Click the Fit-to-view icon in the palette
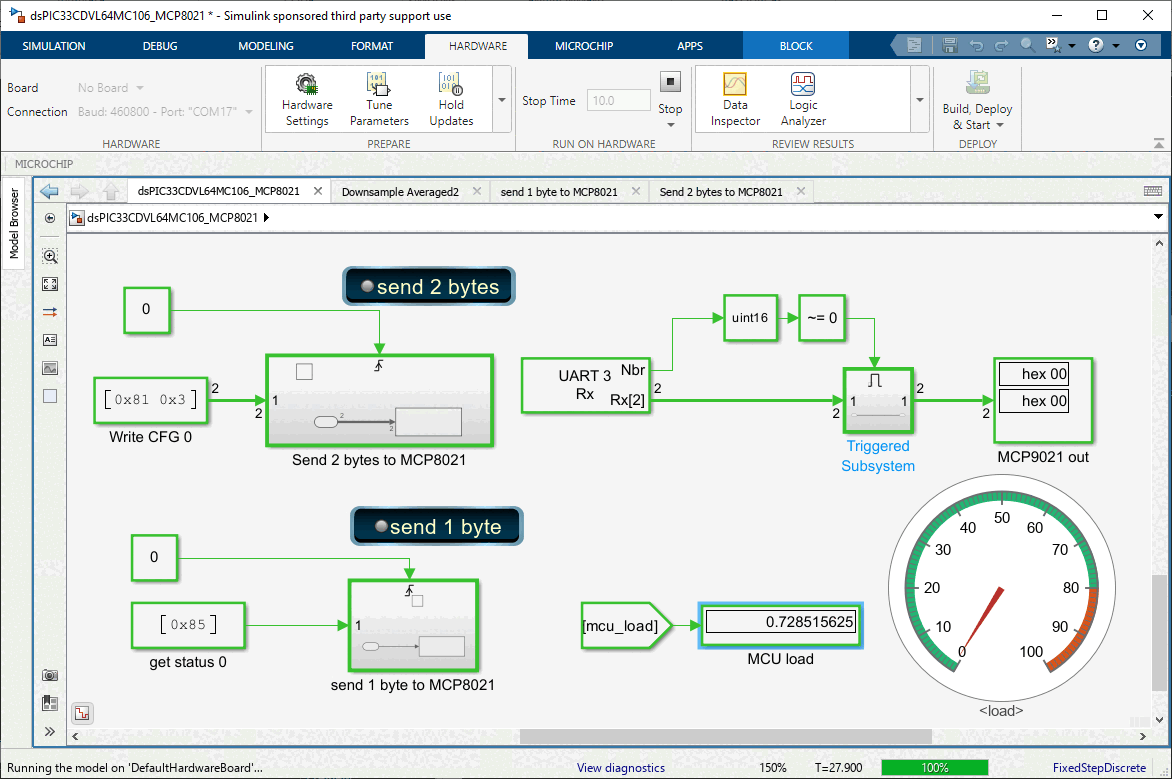Image resolution: width=1172 pixels, height=779 pixels. [49, 284]
